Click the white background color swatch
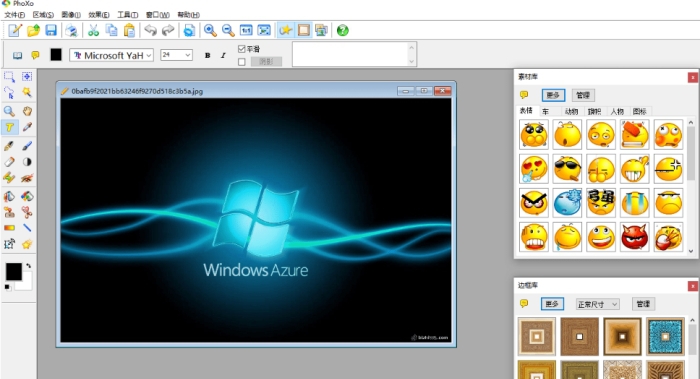The image size is (700, 379). [x=26, y=284]
